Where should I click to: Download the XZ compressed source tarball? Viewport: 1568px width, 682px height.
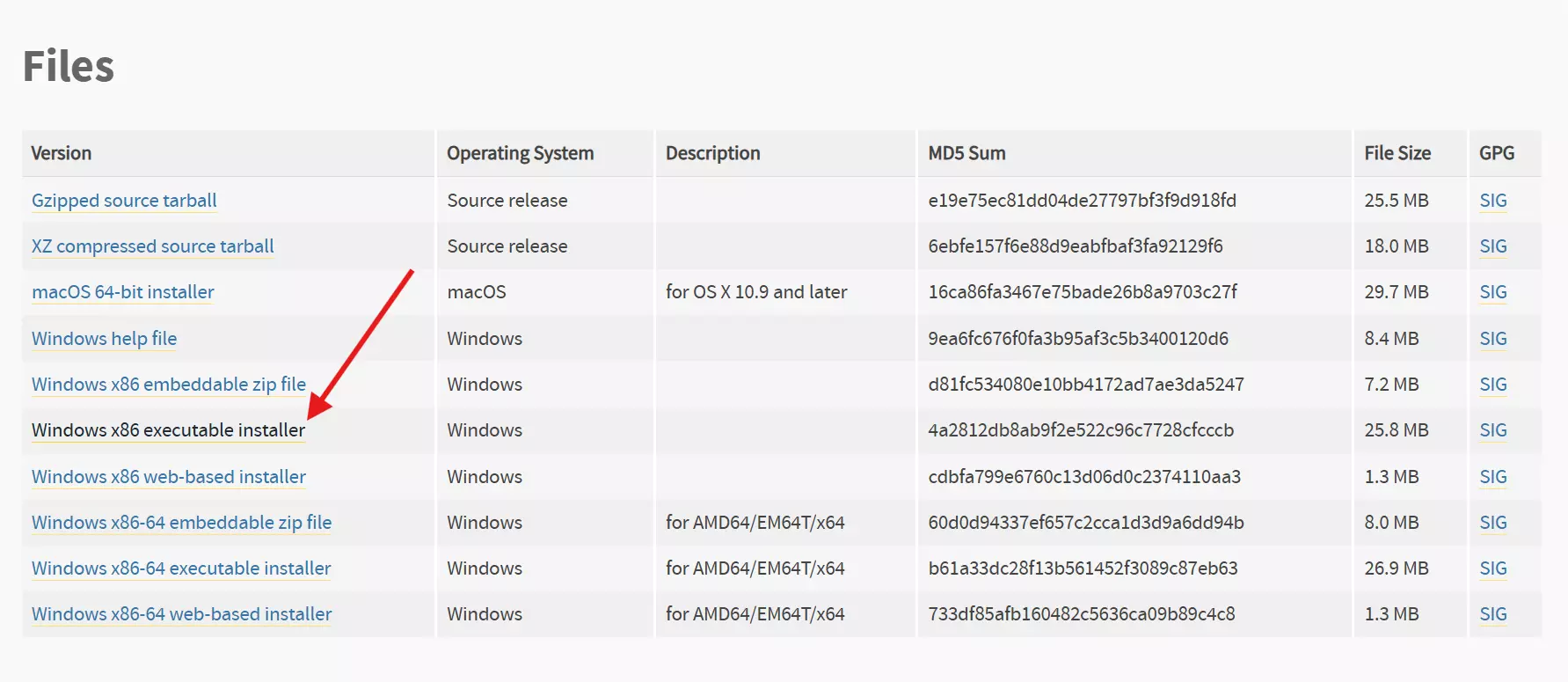click(x=152, y=246)
